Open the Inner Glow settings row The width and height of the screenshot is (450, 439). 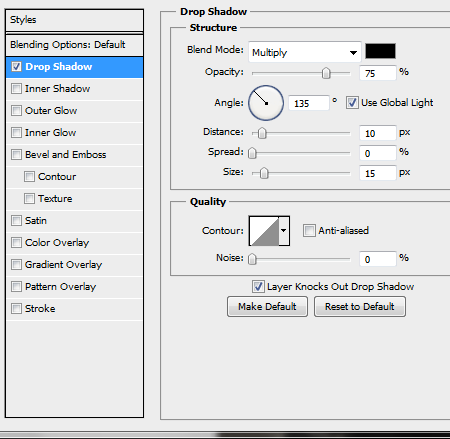coord(75,133)
